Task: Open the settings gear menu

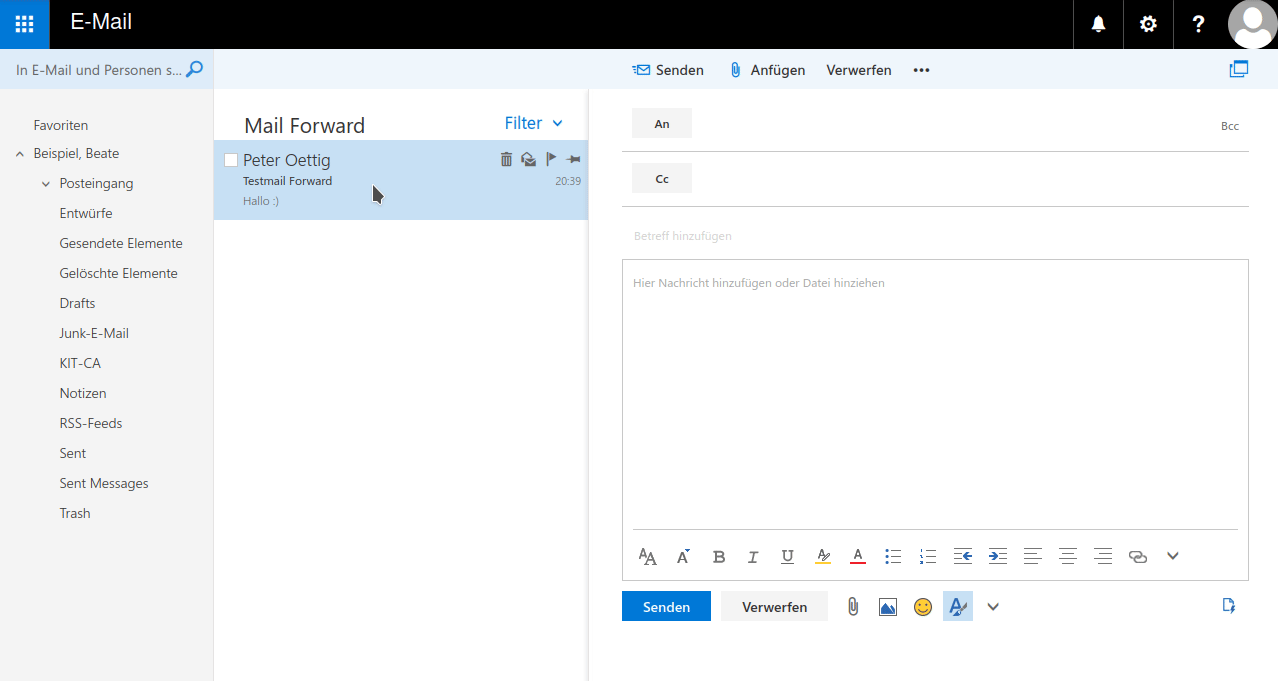Action: pyautogui.click(x=1148, y=24)
